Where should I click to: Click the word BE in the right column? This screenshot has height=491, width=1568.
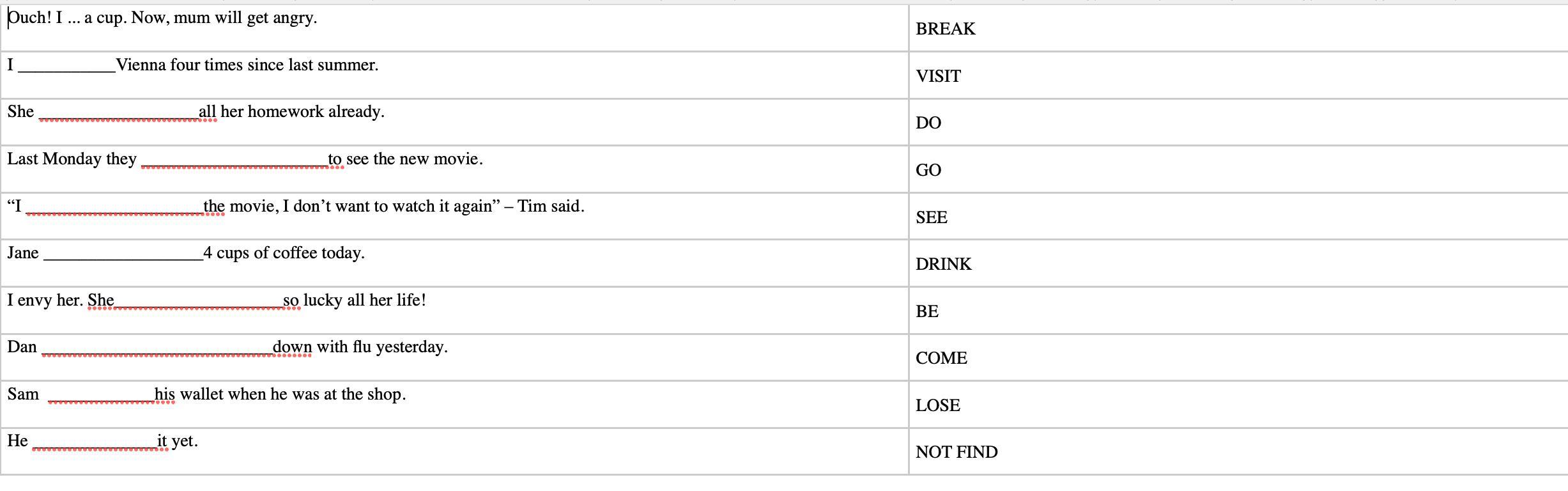pyautogui.click(x=927, y=312)
